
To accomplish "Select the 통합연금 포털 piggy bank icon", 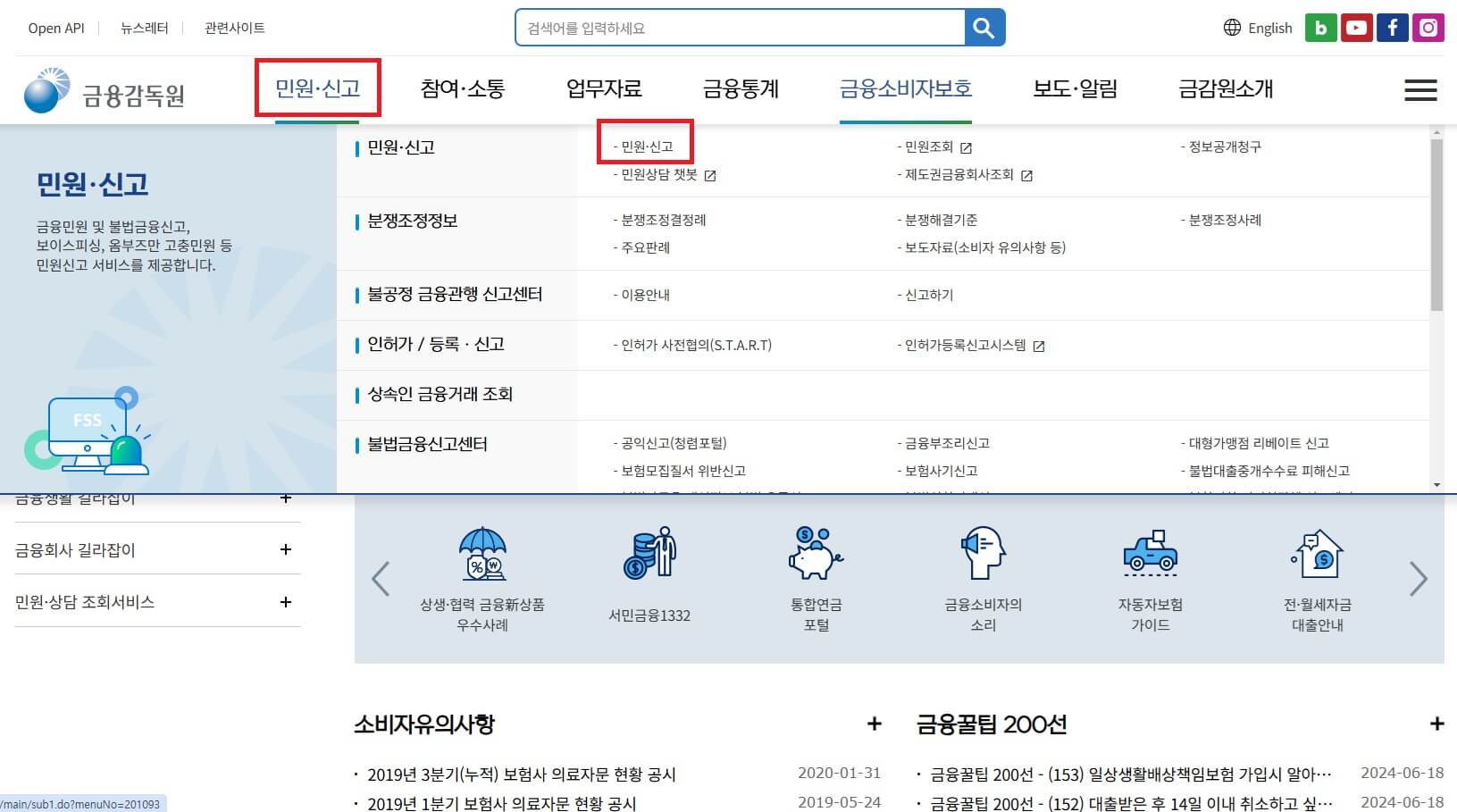I will pyautogui.click(x=814, y=556).
